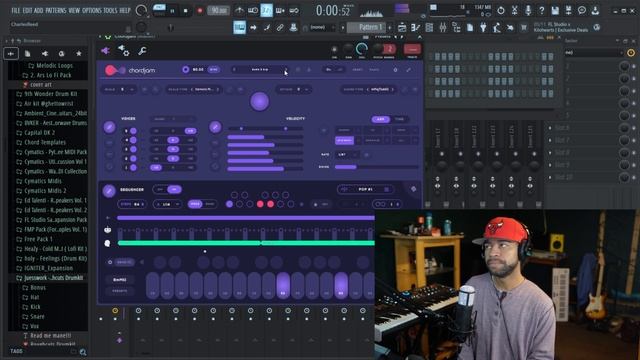Open the sequencer Steps selector

(x=131, y=204)
